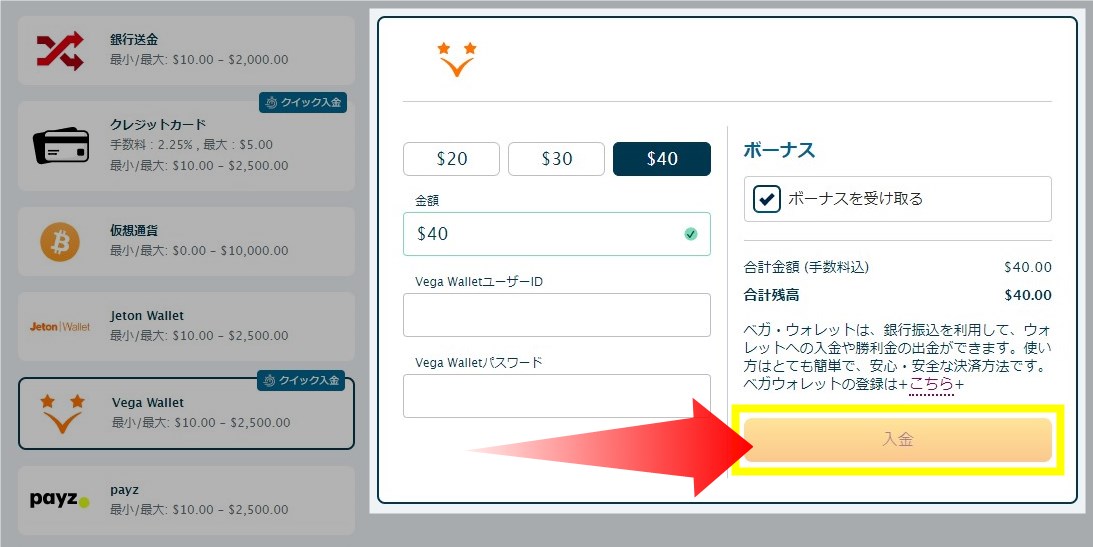Screen dimensions: 1093x547
Task: Toggle the ボーナスを受け取る checkbox
Action: (767, 199)
